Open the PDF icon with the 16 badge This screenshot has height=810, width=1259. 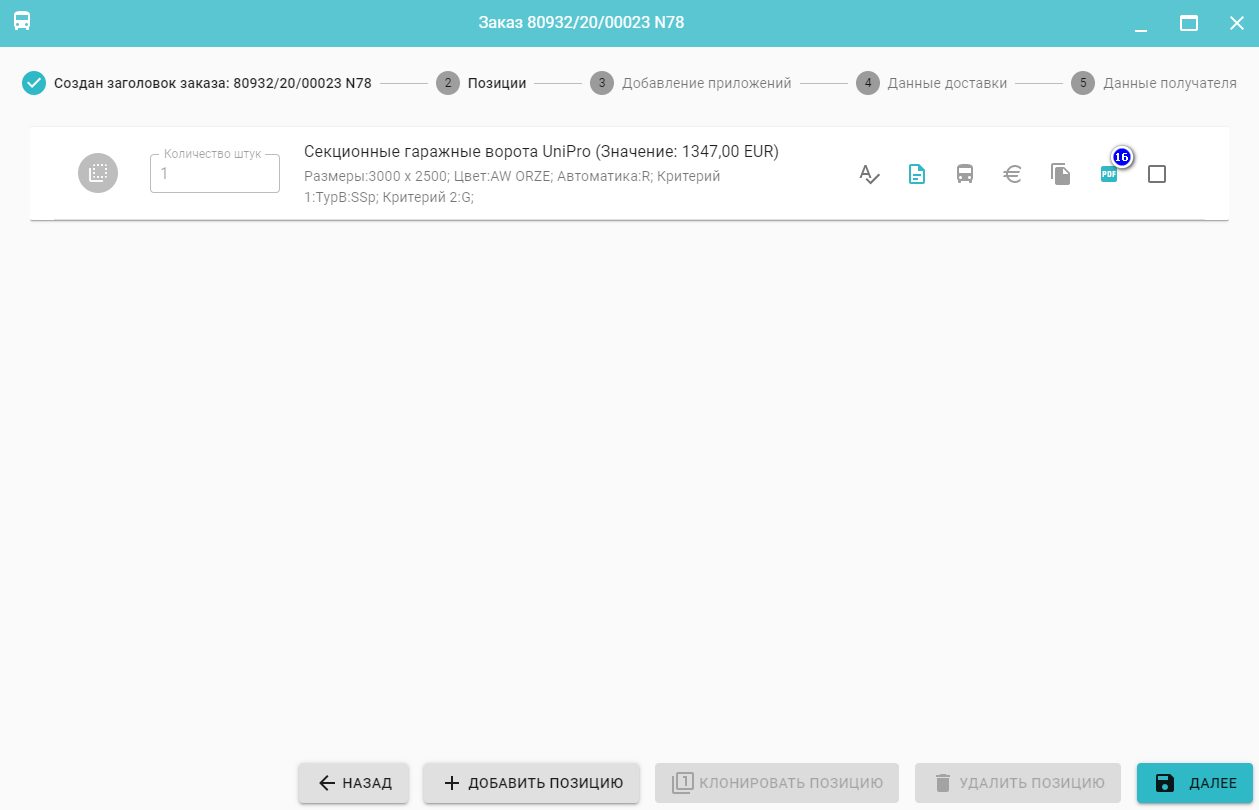1108,174
